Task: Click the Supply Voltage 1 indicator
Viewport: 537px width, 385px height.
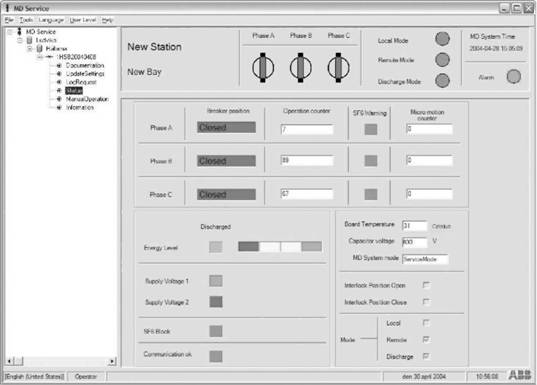Action: pyautogui.click(x=216, y=281)
